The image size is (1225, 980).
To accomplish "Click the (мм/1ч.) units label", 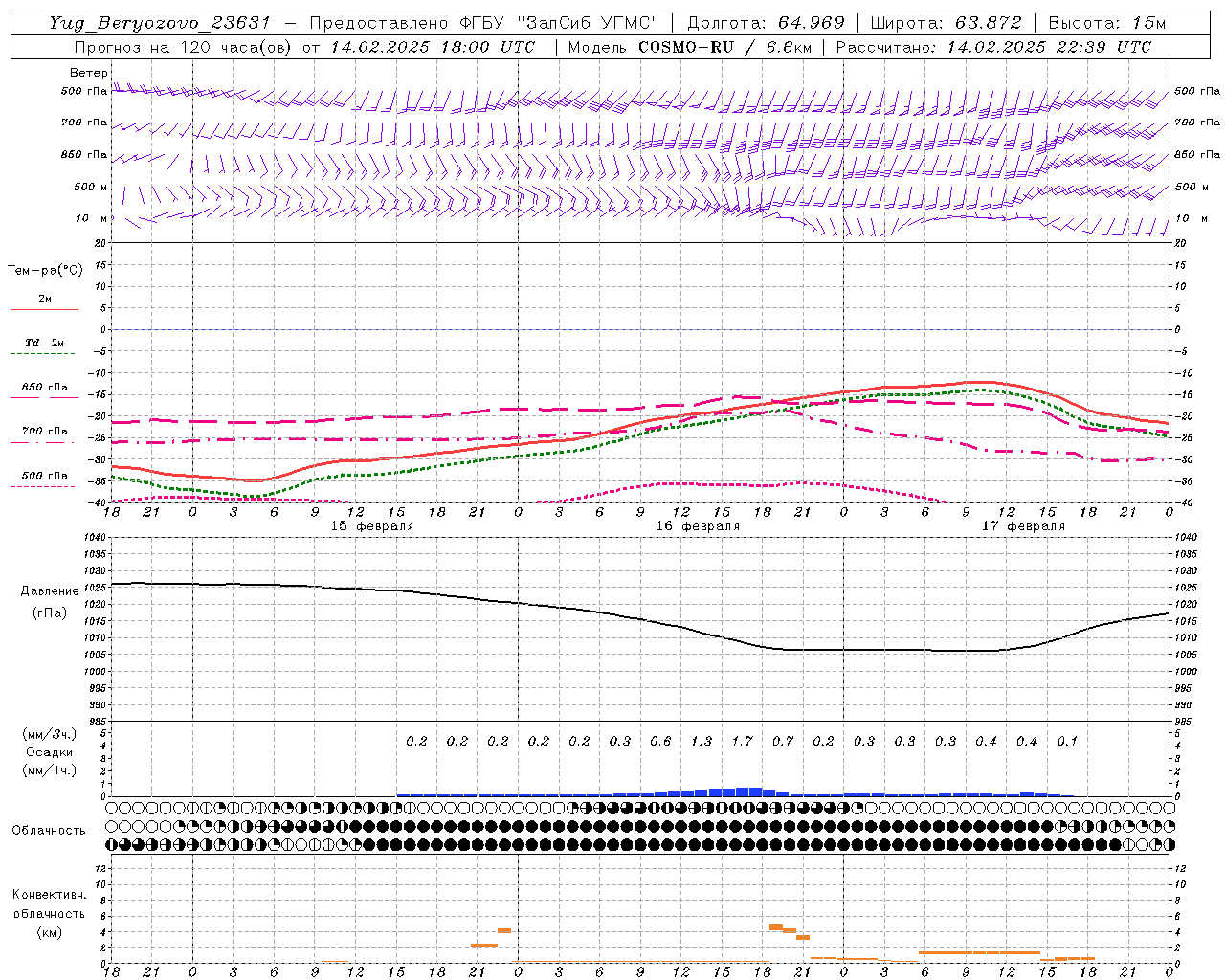I will click(x=50, y=770).
